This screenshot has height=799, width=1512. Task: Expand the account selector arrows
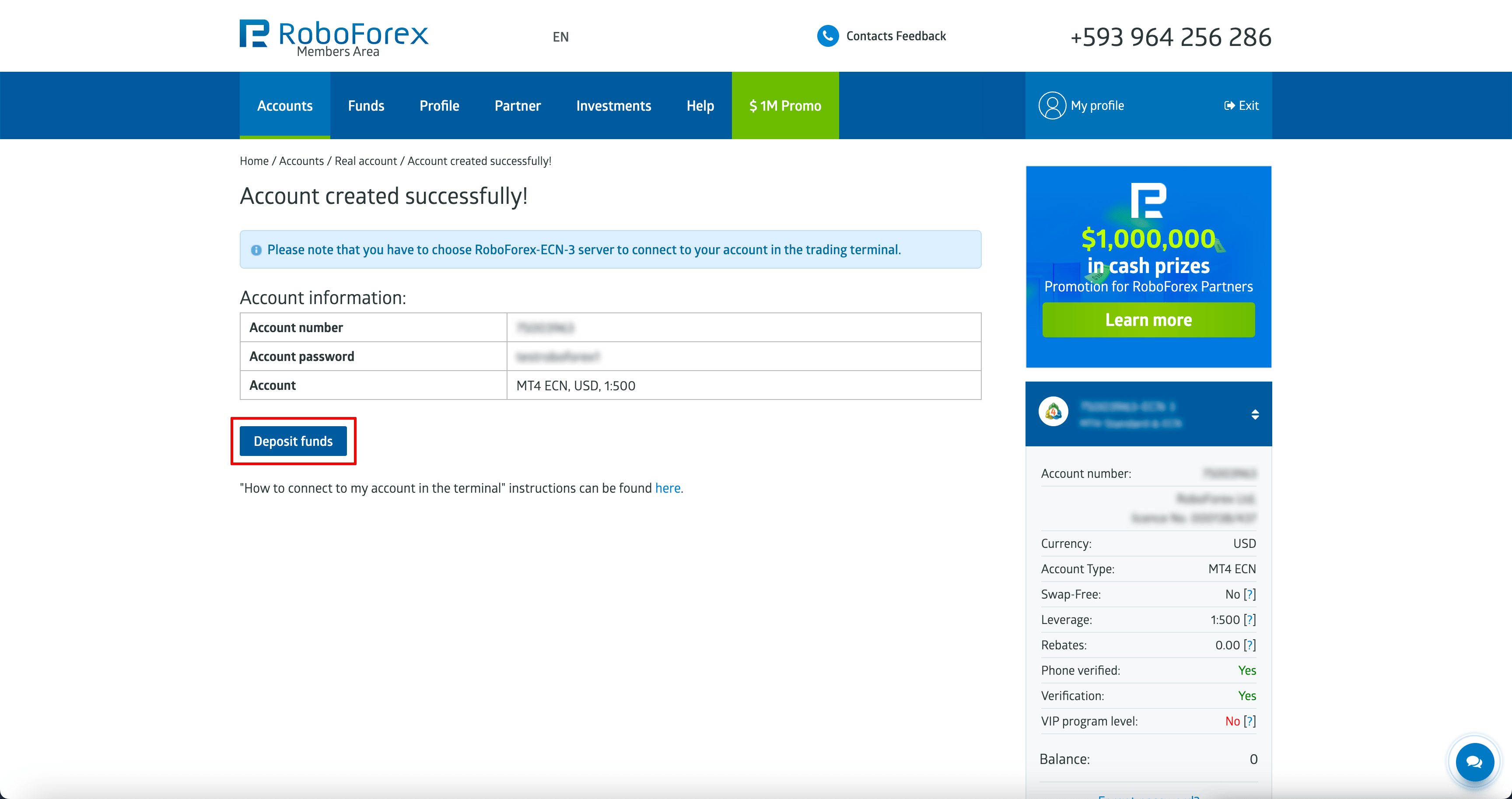pos(1254,414)
